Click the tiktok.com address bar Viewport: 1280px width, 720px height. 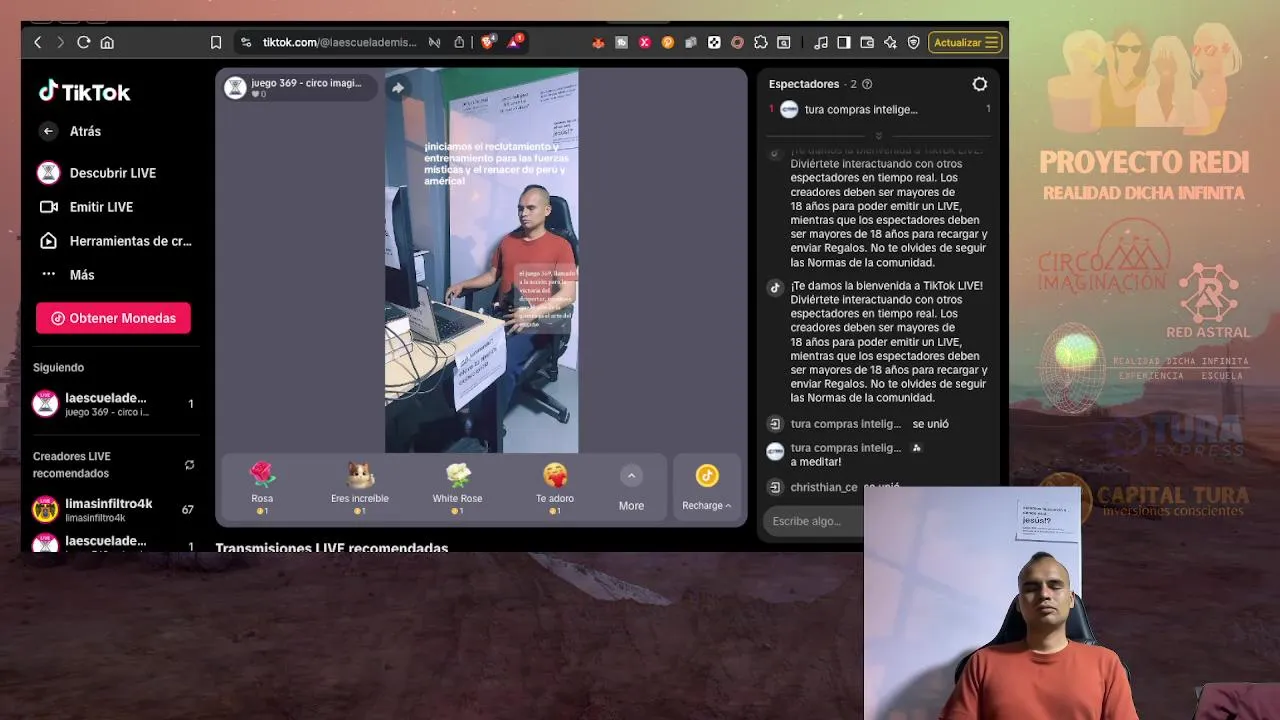[339, 42]
